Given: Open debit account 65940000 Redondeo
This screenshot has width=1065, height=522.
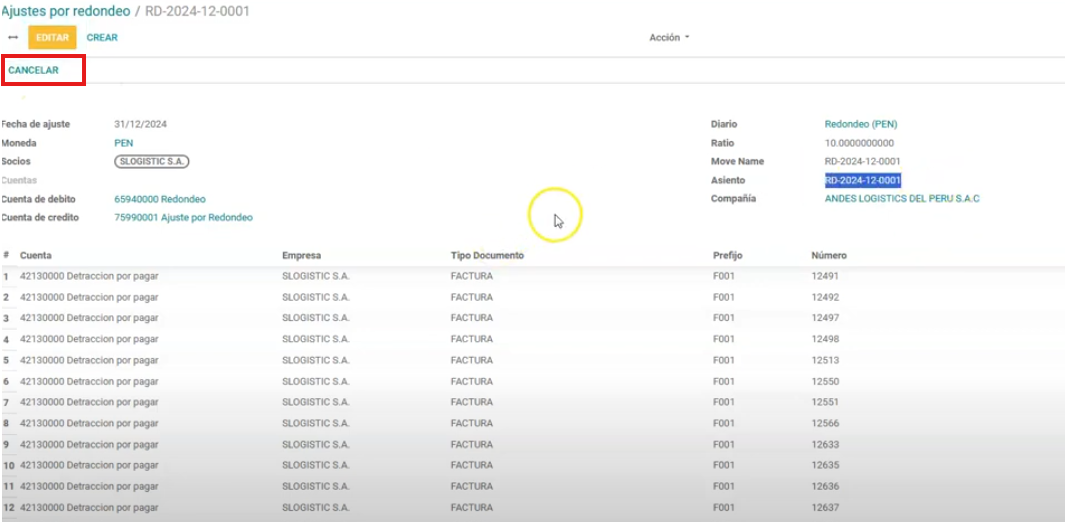Looking at the screenshot, I should [x=160, y=199].
